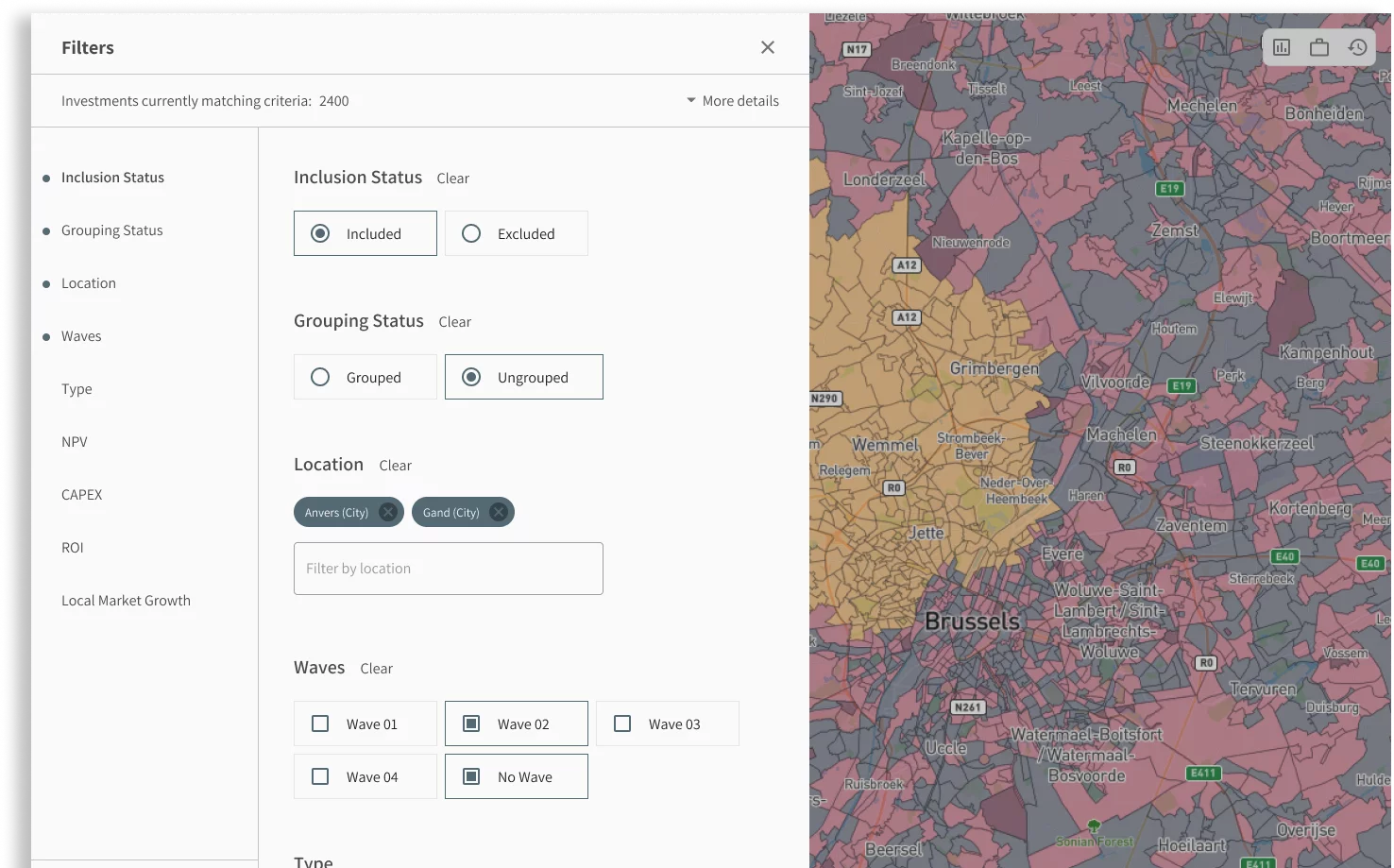The width and height of the screenshot is (1394, 868).
Task: Toggle the No Wave checkbox
Action: pos(471,776)
